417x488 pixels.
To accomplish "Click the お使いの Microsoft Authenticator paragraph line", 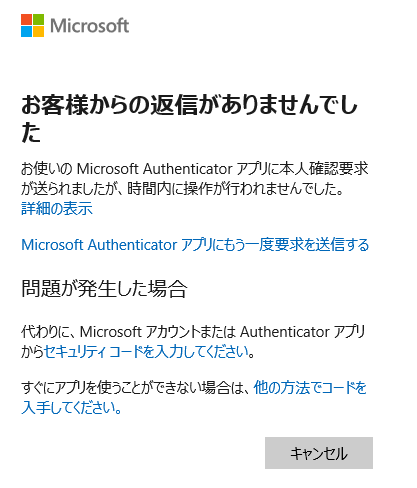I will coord(195,169).
